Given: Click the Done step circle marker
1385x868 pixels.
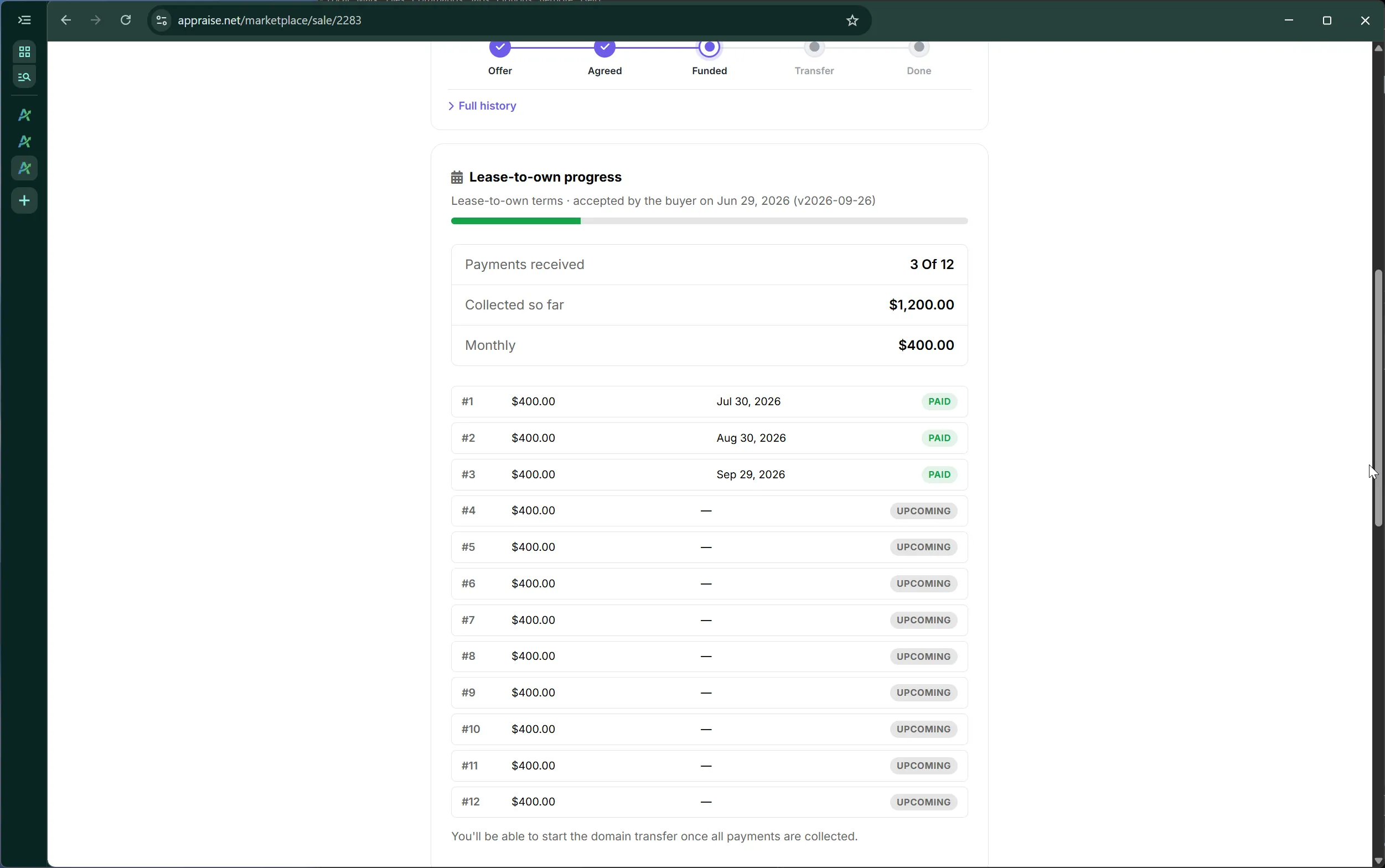Looking at the screenshot, I should tap(919, 48).
